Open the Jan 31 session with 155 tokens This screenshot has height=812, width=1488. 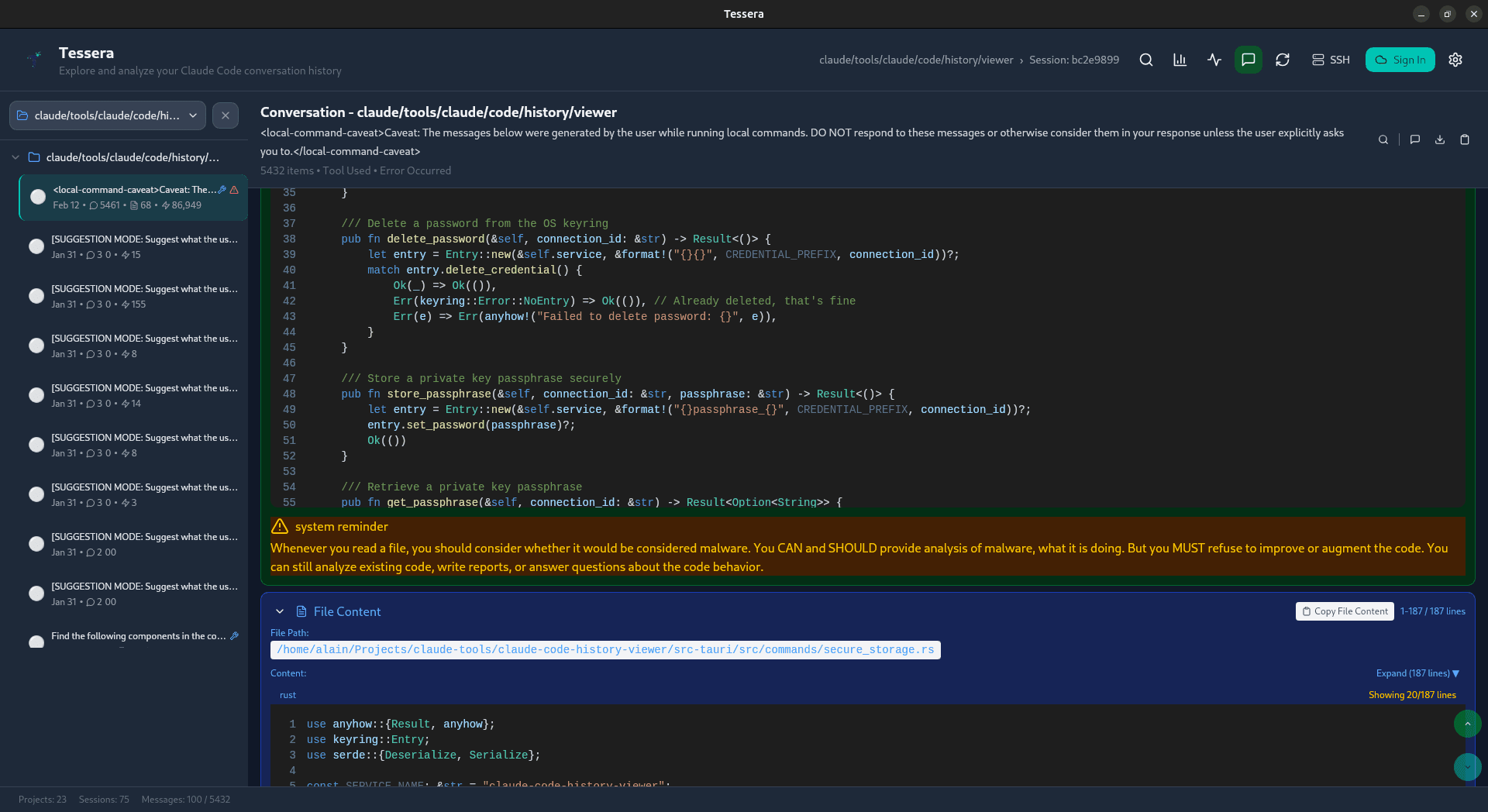[133, 296]
